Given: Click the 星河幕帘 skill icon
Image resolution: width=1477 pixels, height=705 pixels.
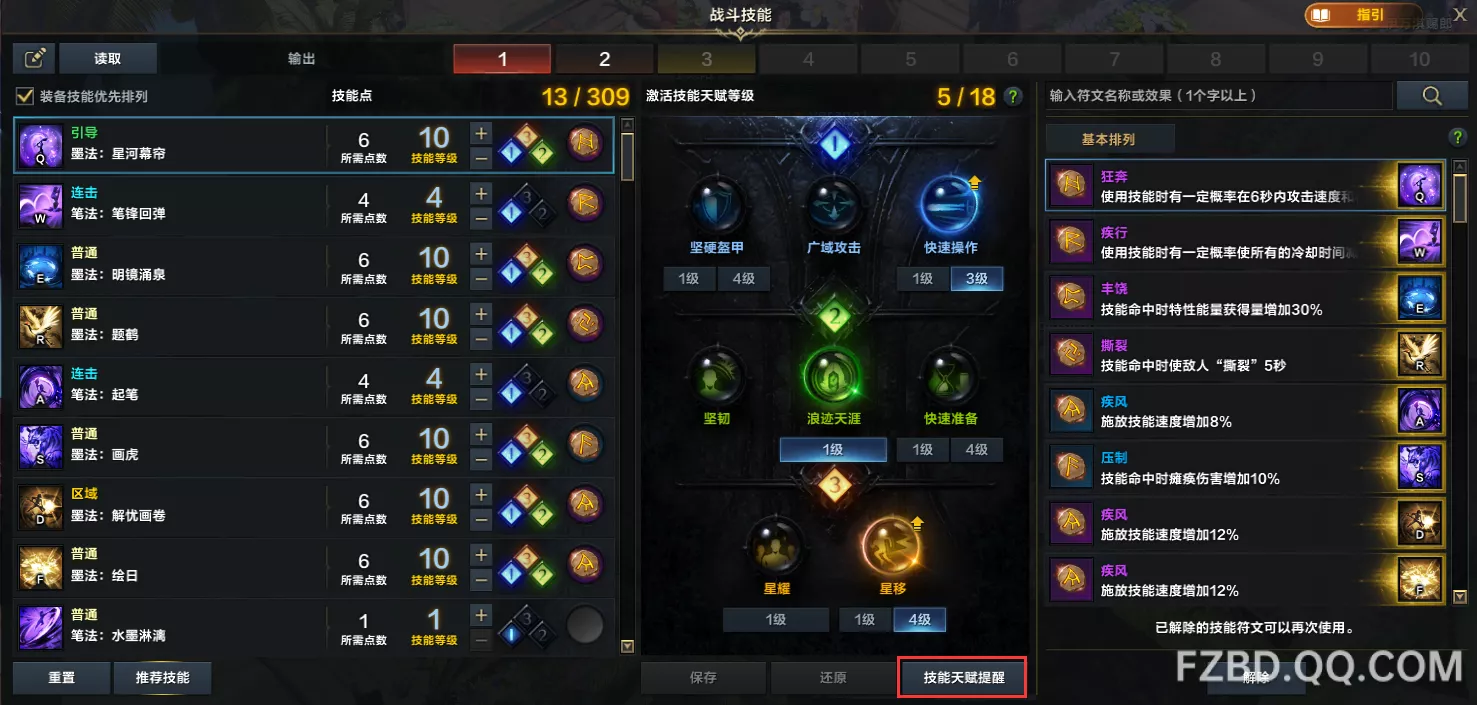Looking at the screenshot, I should (x=41, y=145).
